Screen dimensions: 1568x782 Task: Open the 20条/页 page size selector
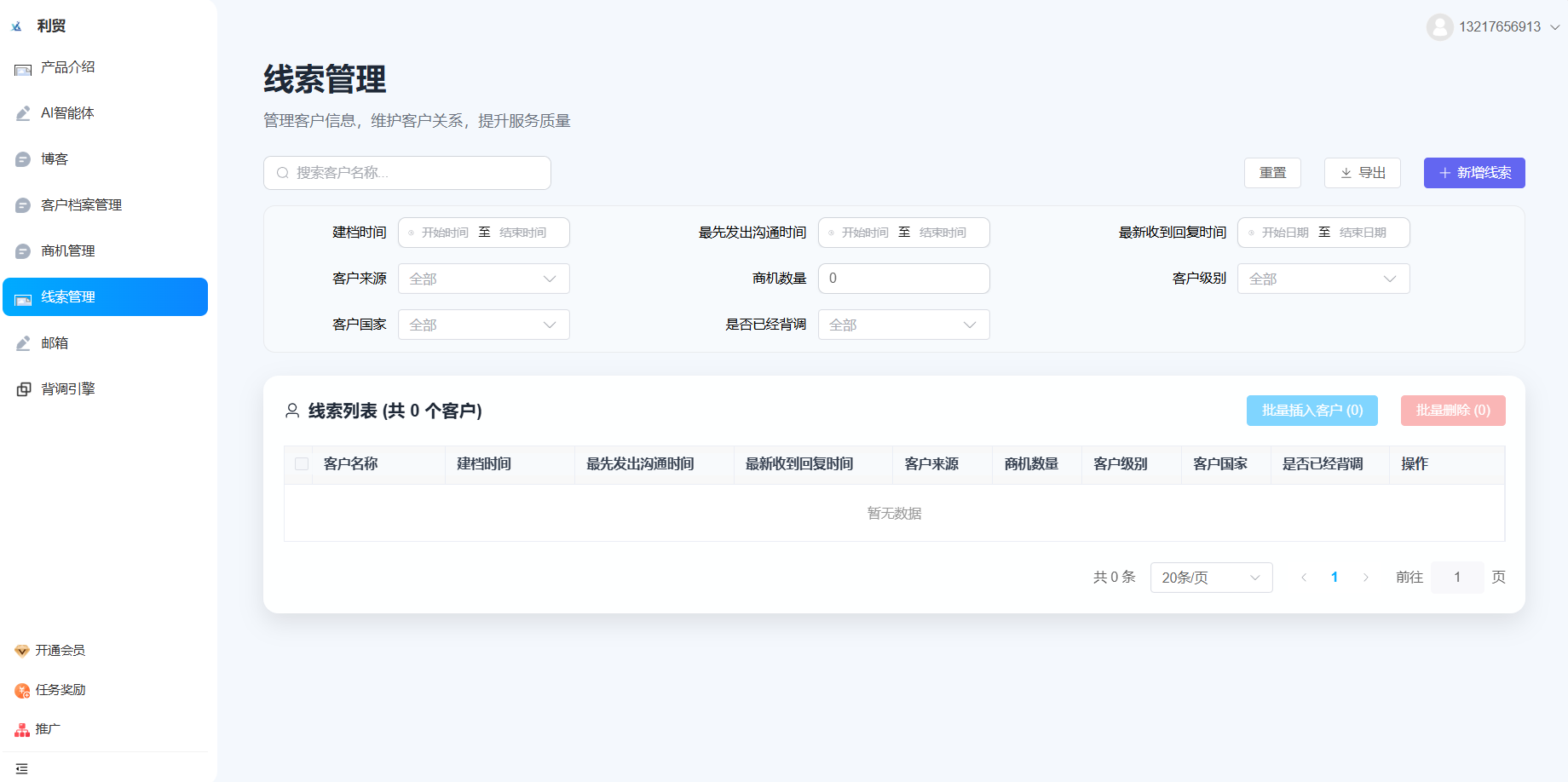point(1211,577)
